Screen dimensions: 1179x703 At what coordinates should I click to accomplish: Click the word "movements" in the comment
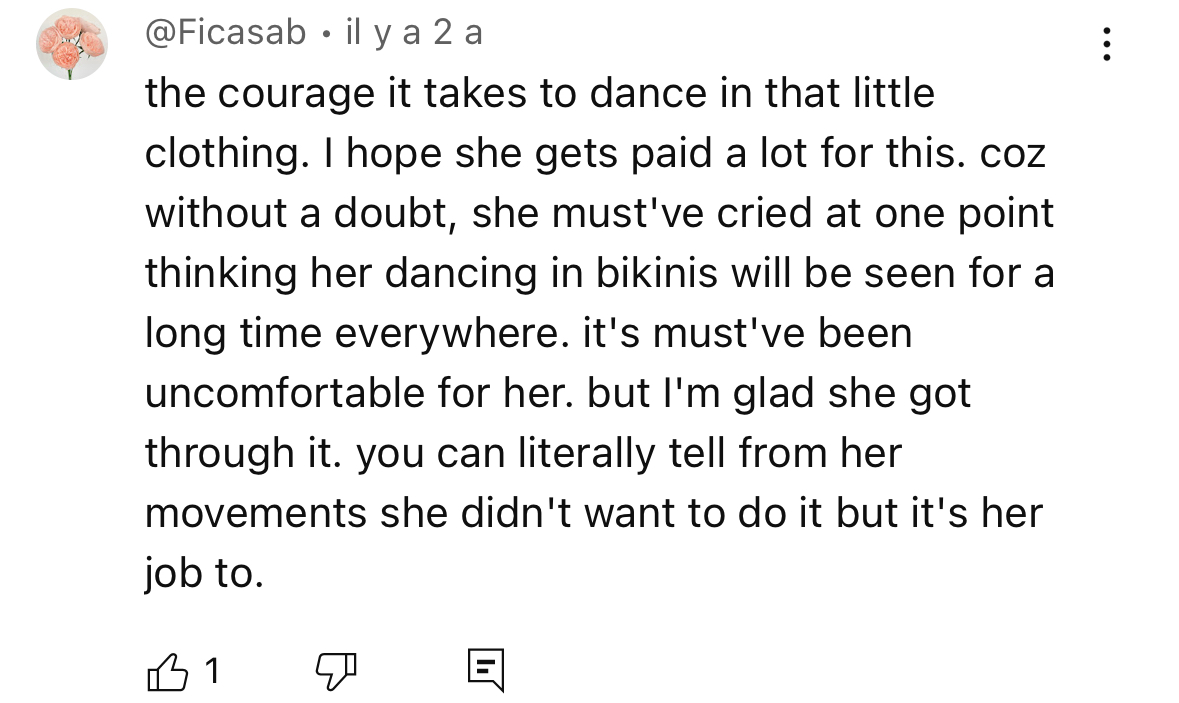point(256,513)
